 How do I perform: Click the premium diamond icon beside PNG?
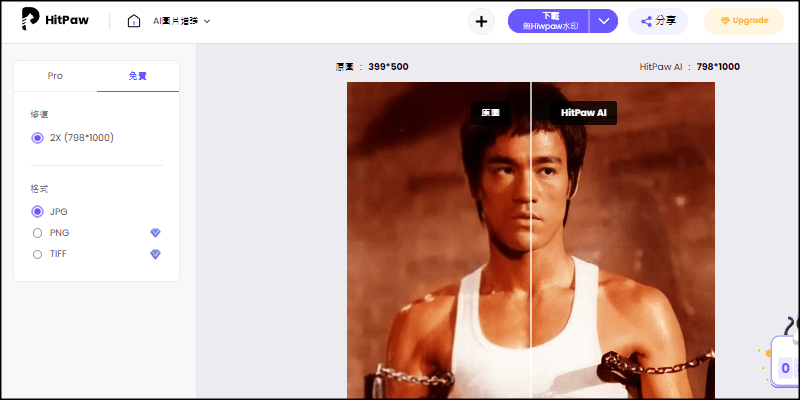coord(155,233)
